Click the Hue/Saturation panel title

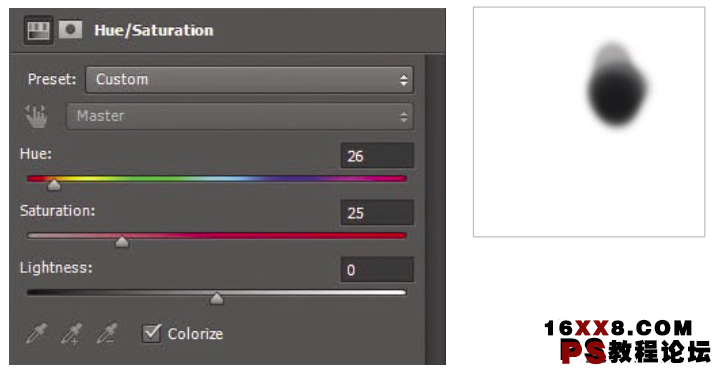(154, 30)
